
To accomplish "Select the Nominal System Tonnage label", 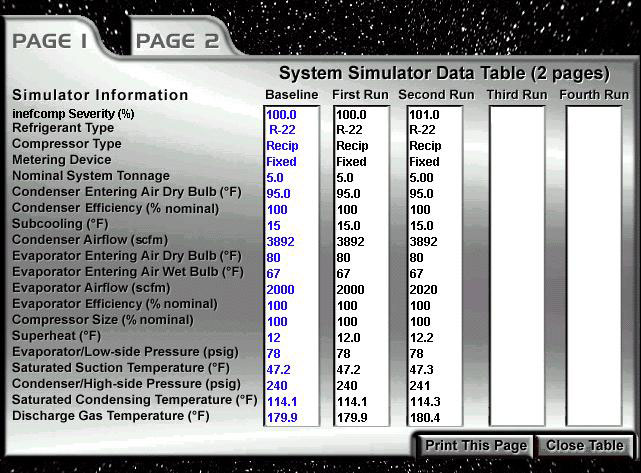I will (x=91, y=176).
